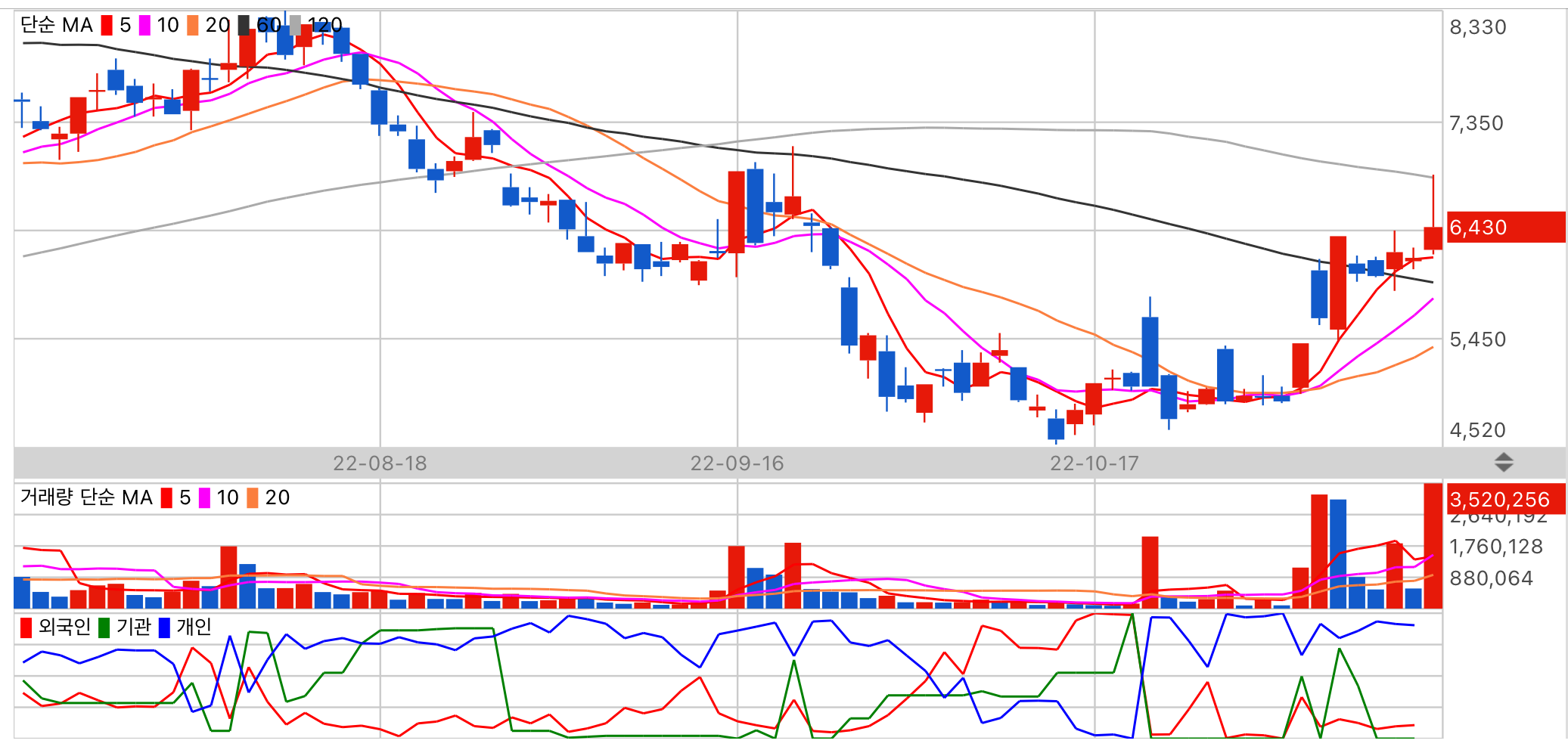Click the 5,450 price axis label
The height and width of the screenshot is (753, 1568).
(x=1478, y=339)
